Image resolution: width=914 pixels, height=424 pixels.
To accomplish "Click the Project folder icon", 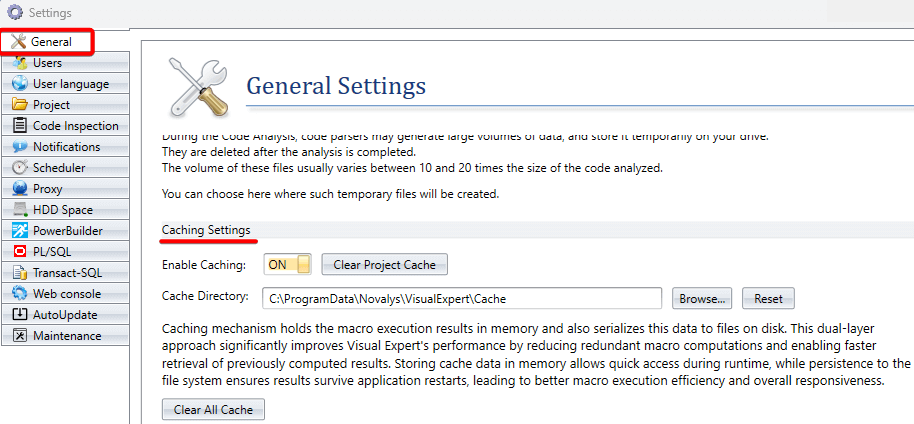I will [x=20, y=104].
